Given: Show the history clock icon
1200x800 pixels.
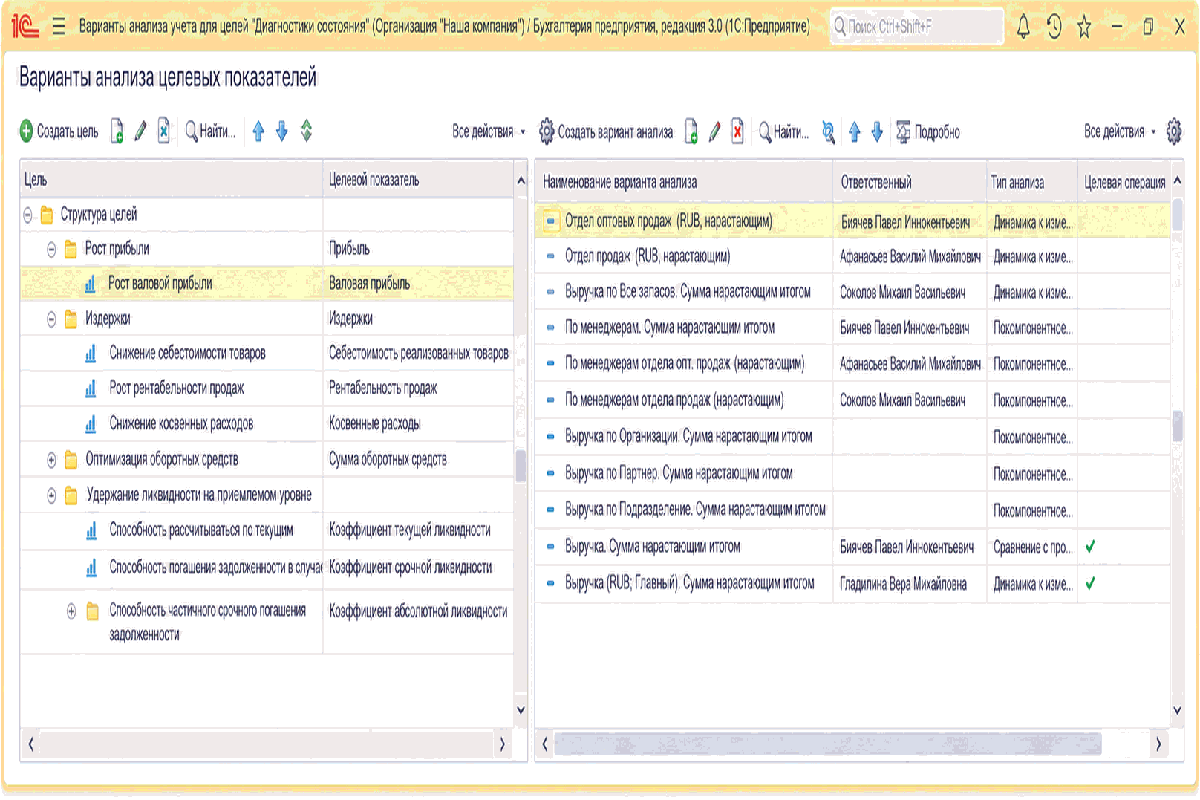Looking at the screenshot, I should point(1054,28).
